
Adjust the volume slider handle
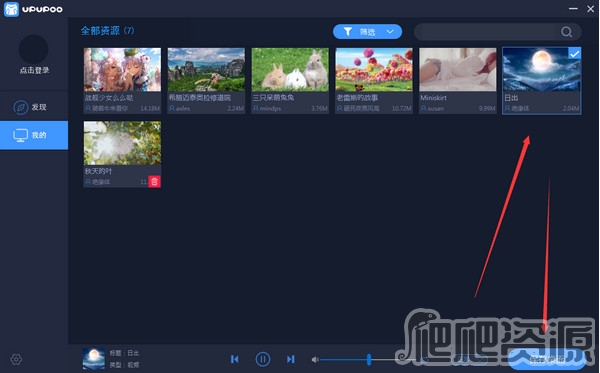369,359
